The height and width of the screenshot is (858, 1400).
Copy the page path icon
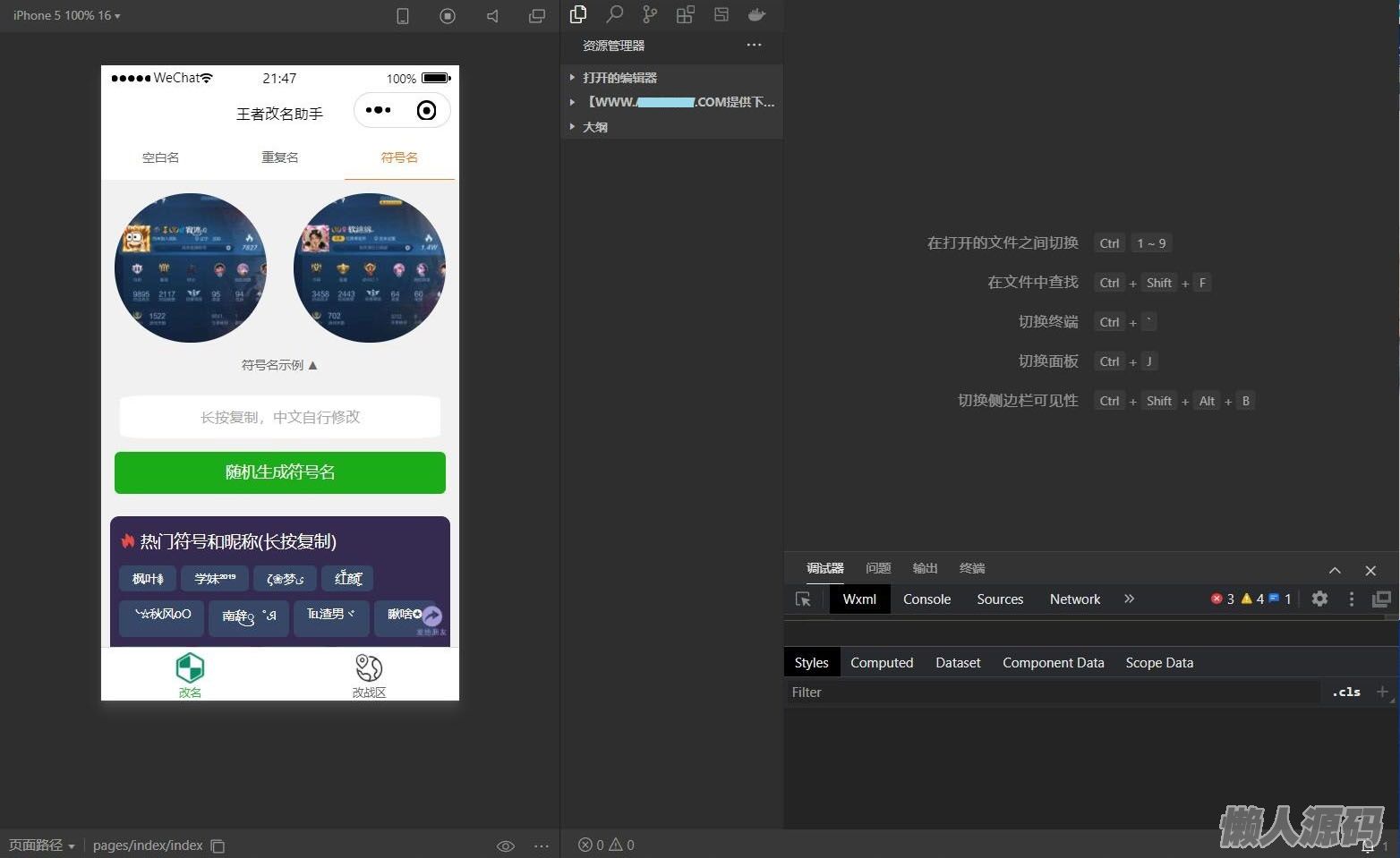click(x=218, y=845)
